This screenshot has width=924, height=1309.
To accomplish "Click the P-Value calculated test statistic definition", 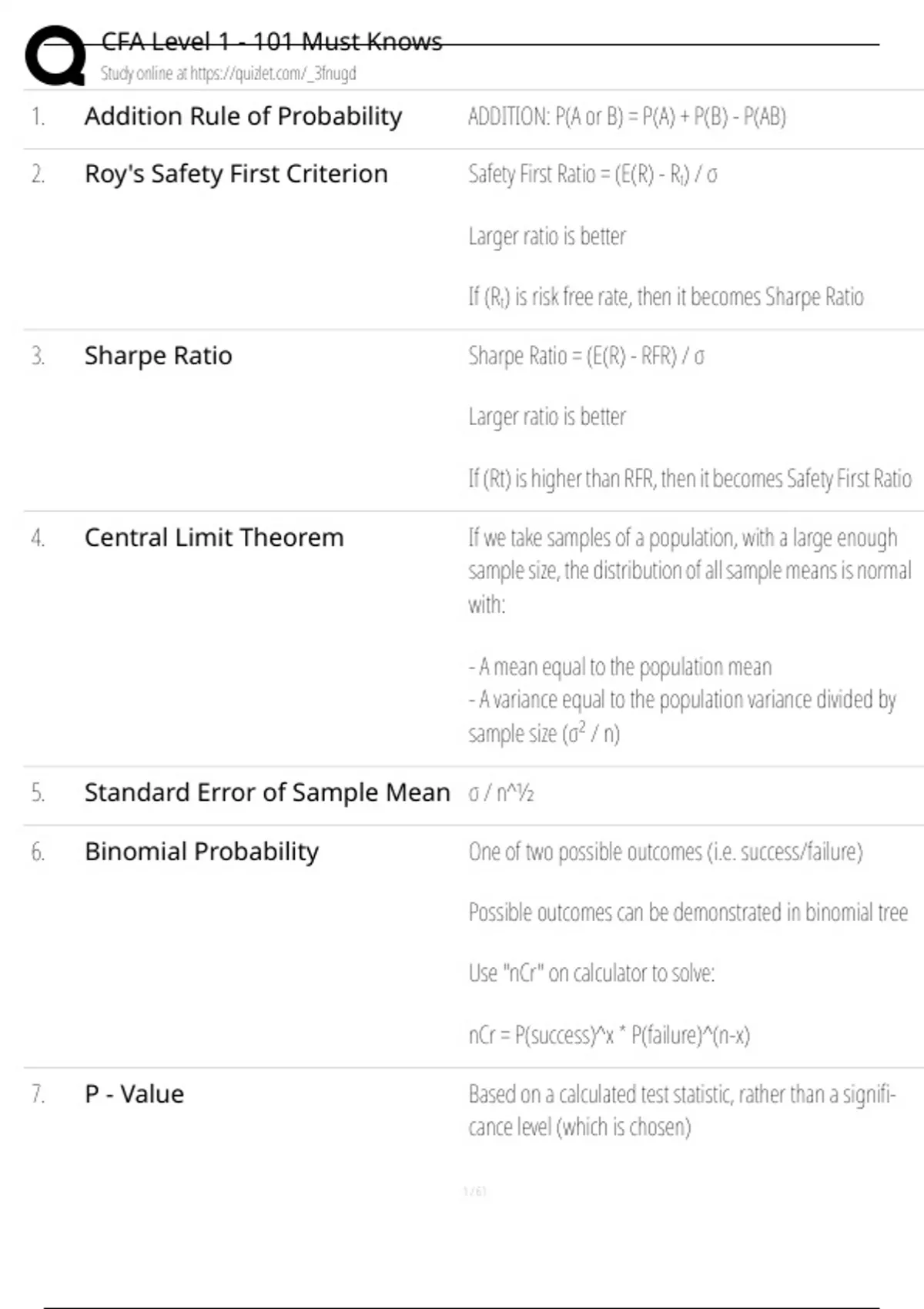I will click(x=682, y=1110).
